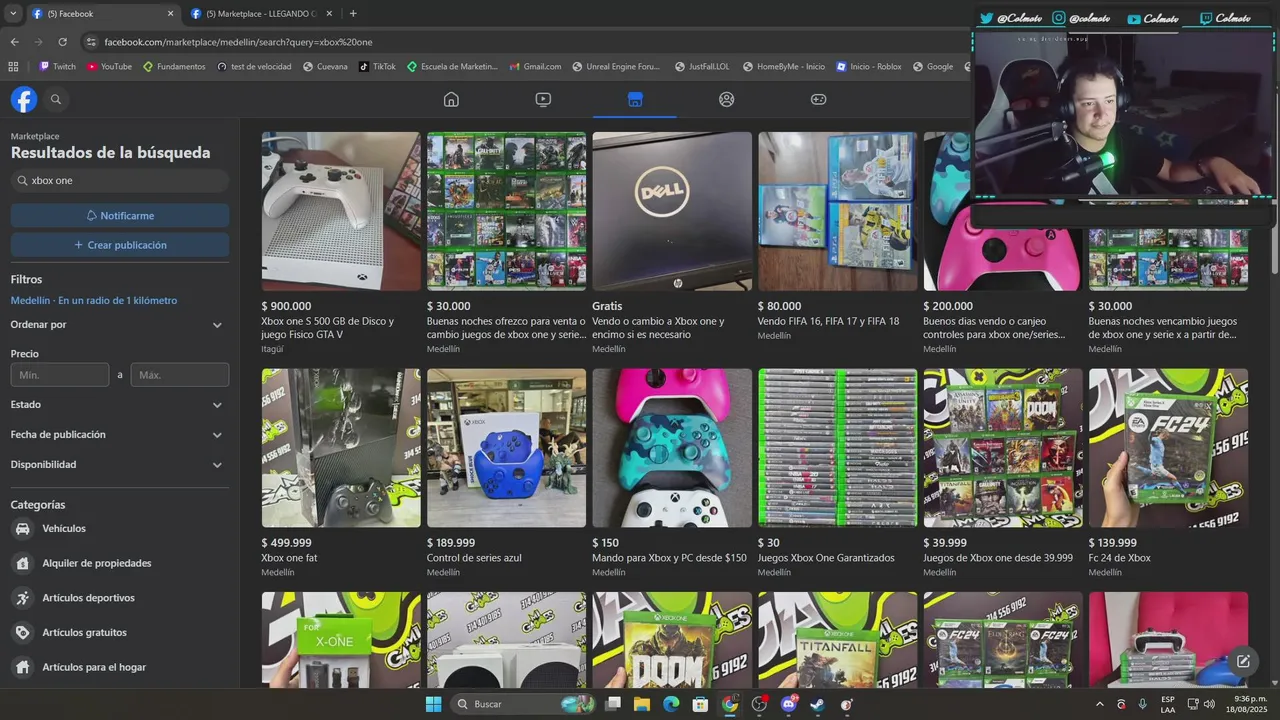This screenshot has width=1280, height=720.
Task: Expand the Ordenar por filter
Action: pos(119,325)
